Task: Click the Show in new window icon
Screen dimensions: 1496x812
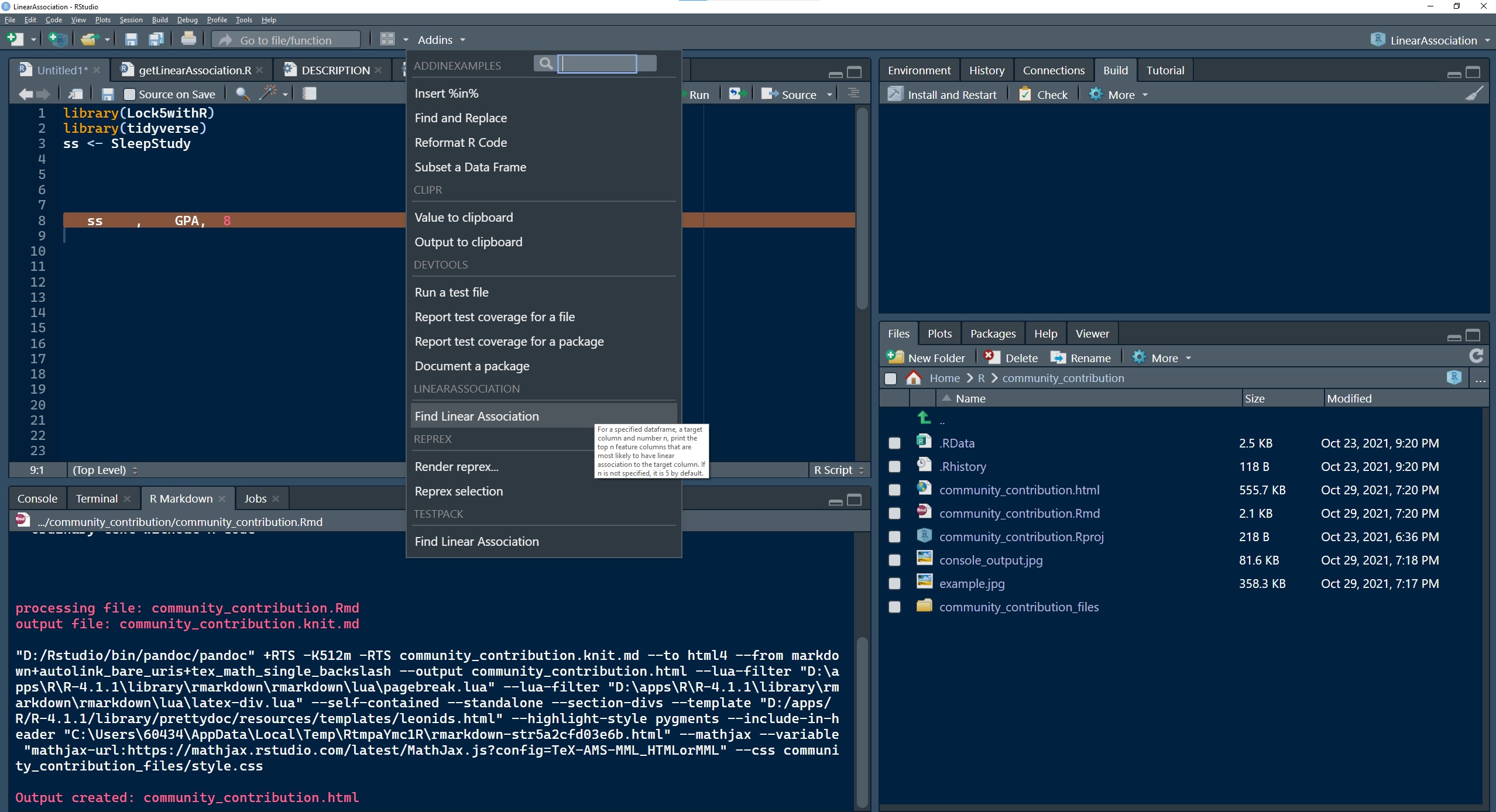Action: point(76,94)
